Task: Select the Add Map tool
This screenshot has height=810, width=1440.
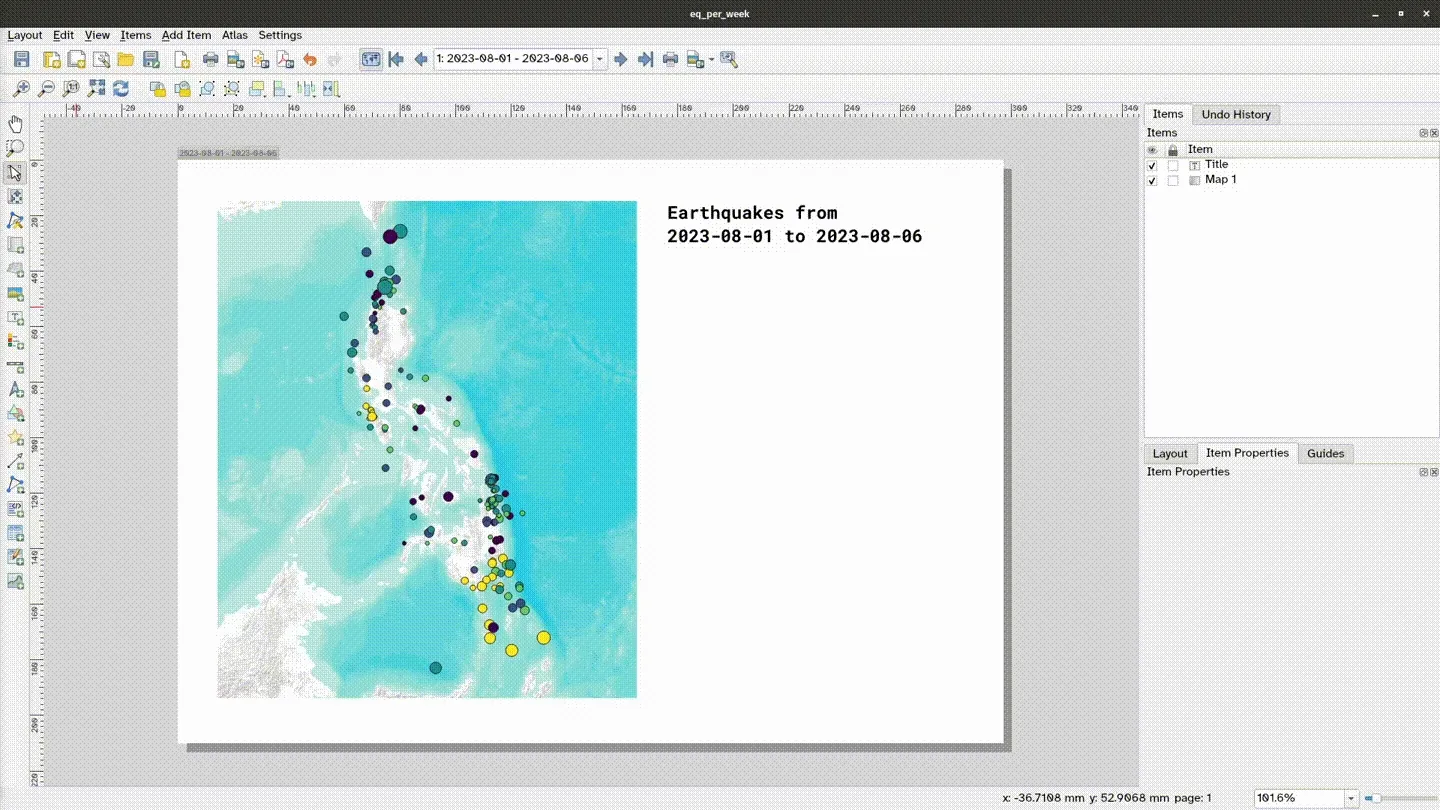Action: tap(15, 245)
